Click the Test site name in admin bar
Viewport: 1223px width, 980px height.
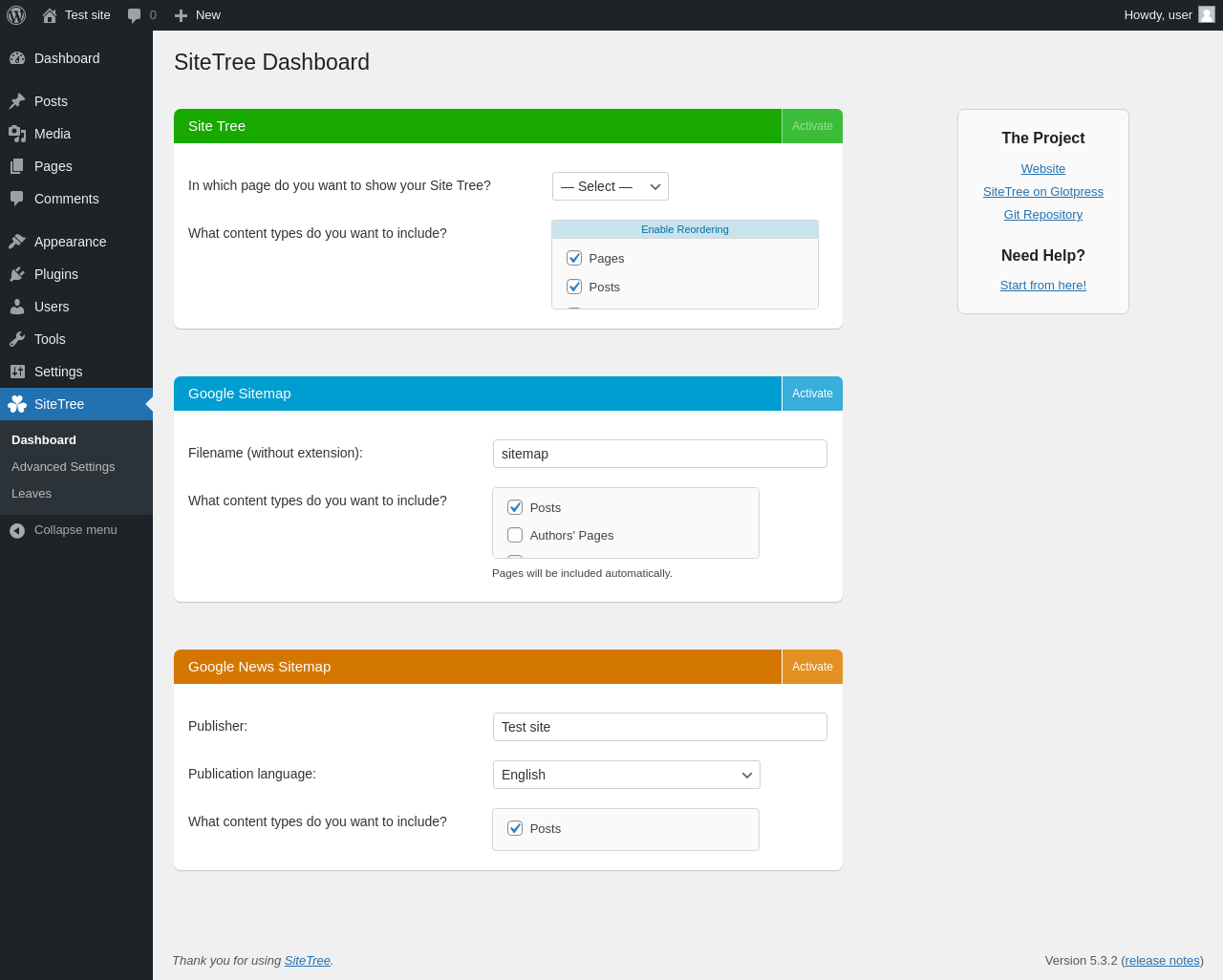(x=88, y=15)
